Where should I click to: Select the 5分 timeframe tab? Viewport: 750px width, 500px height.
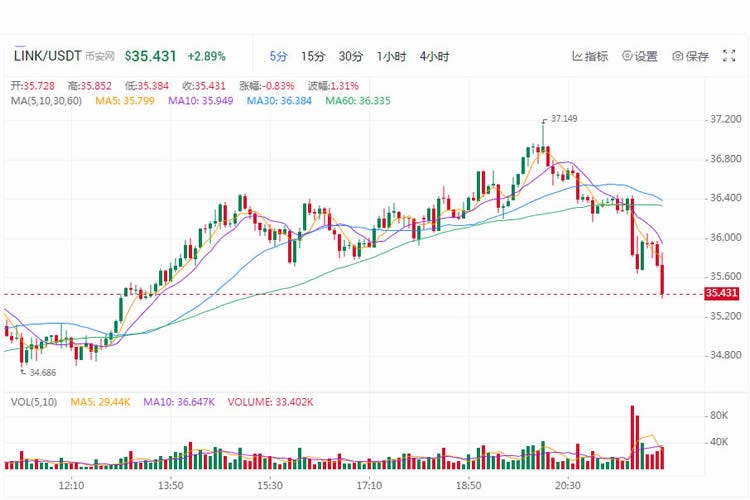278,56
